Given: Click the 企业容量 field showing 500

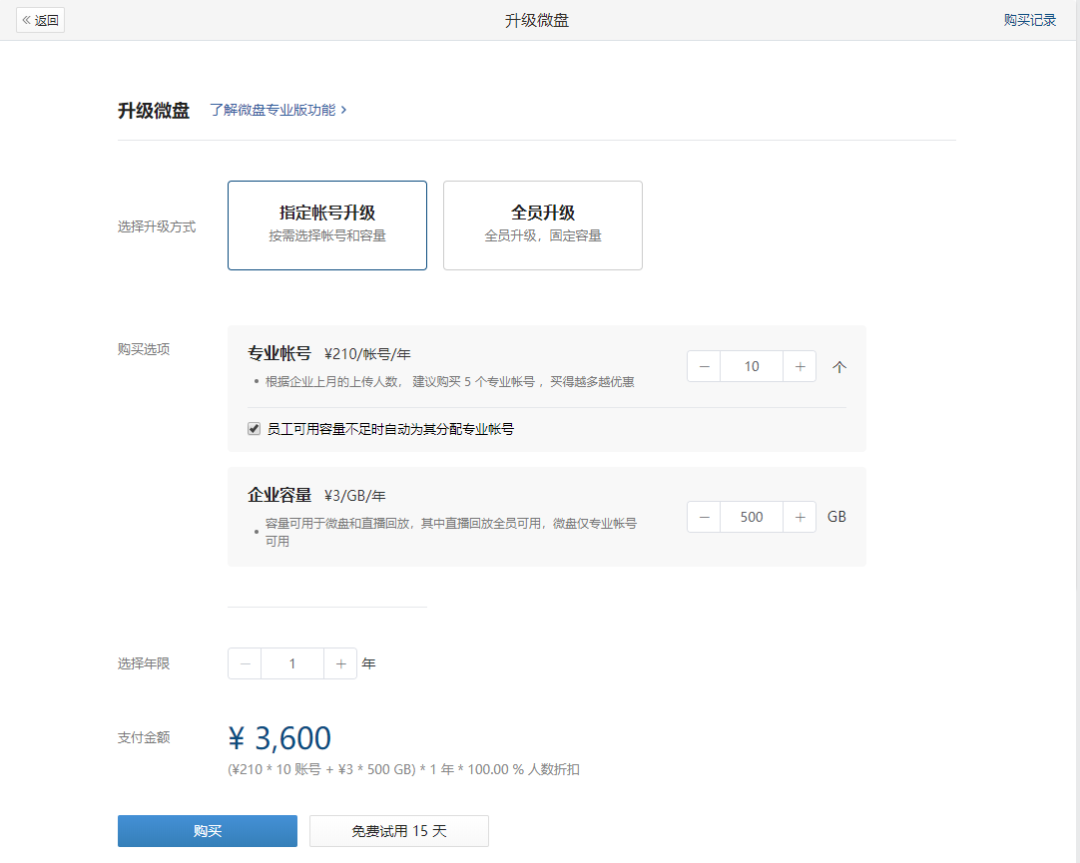Looking at the screenshot, I should click(751, 517).
